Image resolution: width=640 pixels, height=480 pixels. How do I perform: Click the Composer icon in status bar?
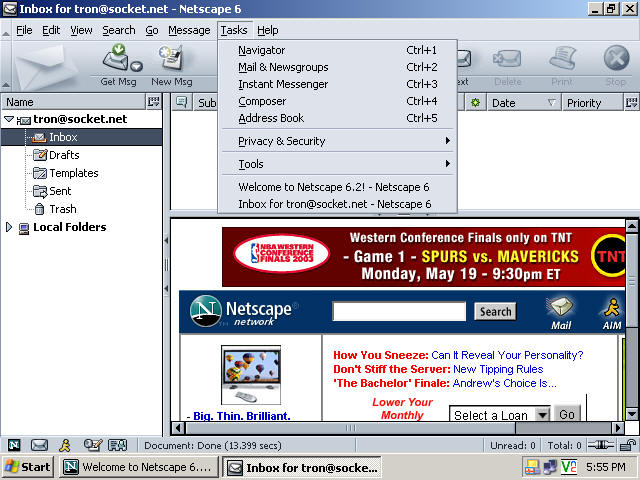tap(92, 445)
